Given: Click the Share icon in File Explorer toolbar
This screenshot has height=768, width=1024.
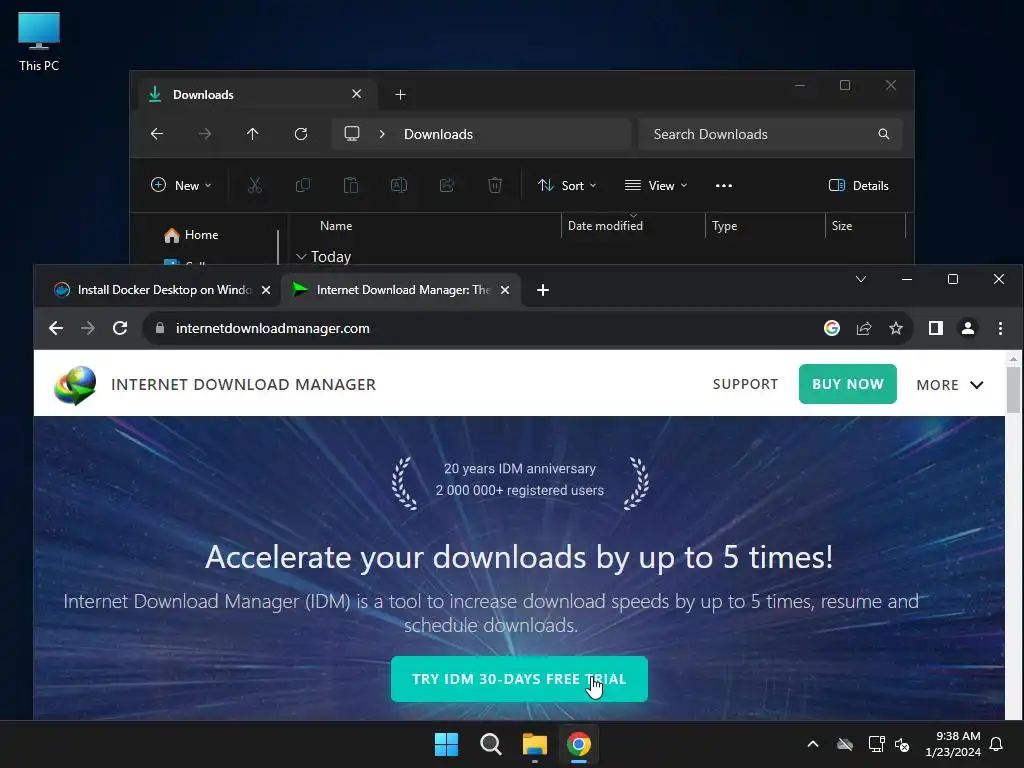Looking at the screenshot, I should [447, 185].
